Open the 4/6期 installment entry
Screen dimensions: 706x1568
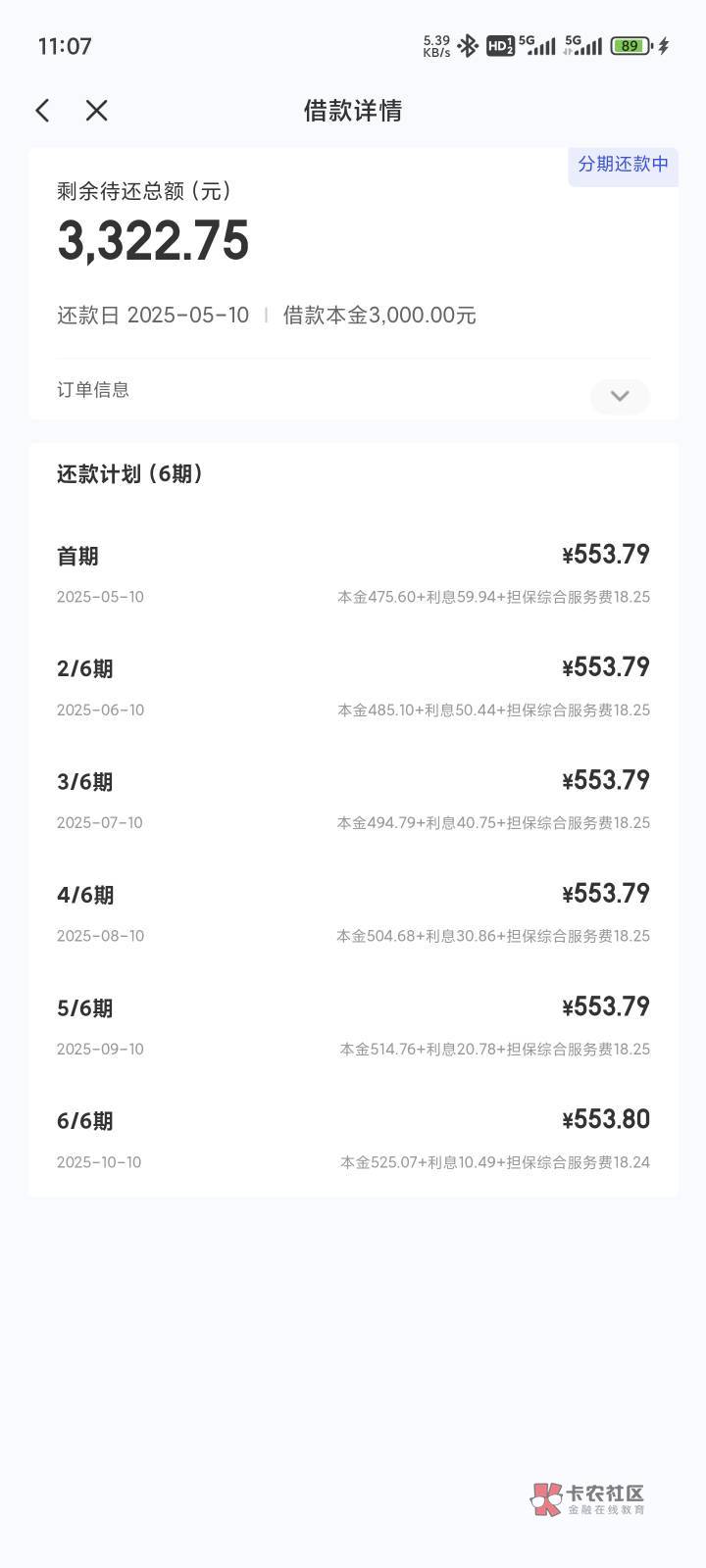pos(353,912)
